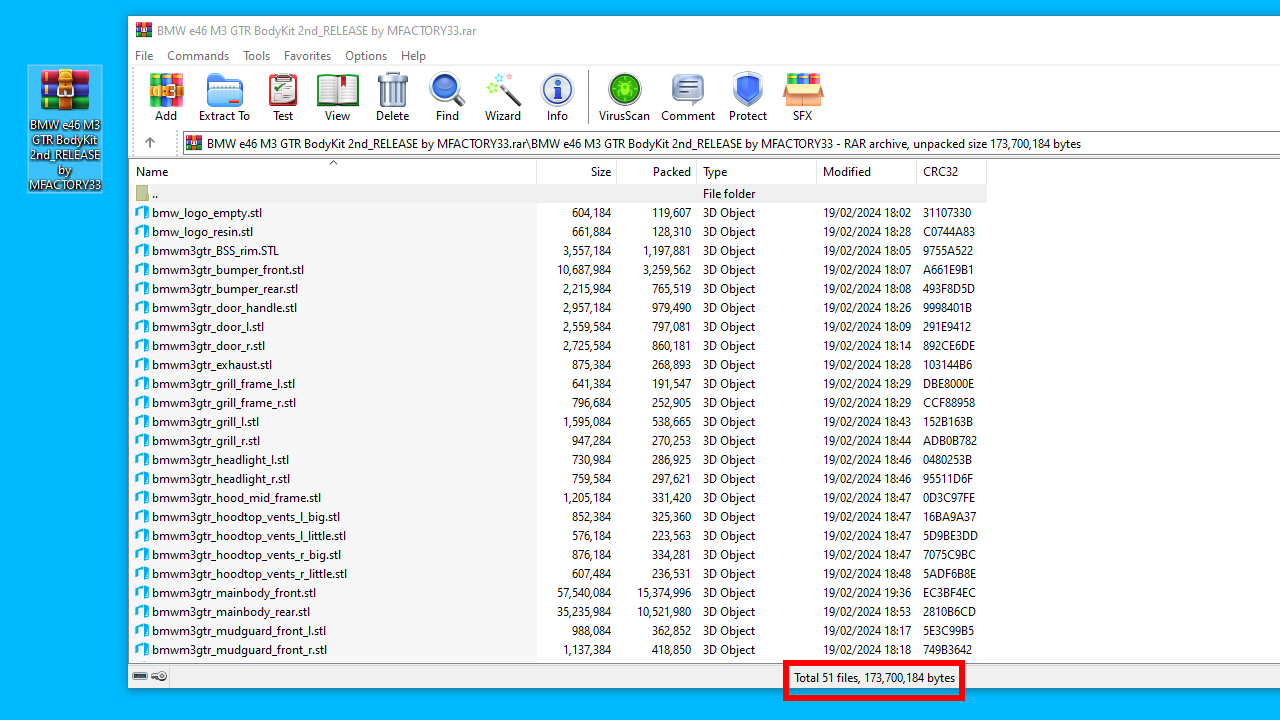1280x720 pixels.
Task: Select bmwm3gtr_door_l.stl file
Action: (x=558, y=327)
